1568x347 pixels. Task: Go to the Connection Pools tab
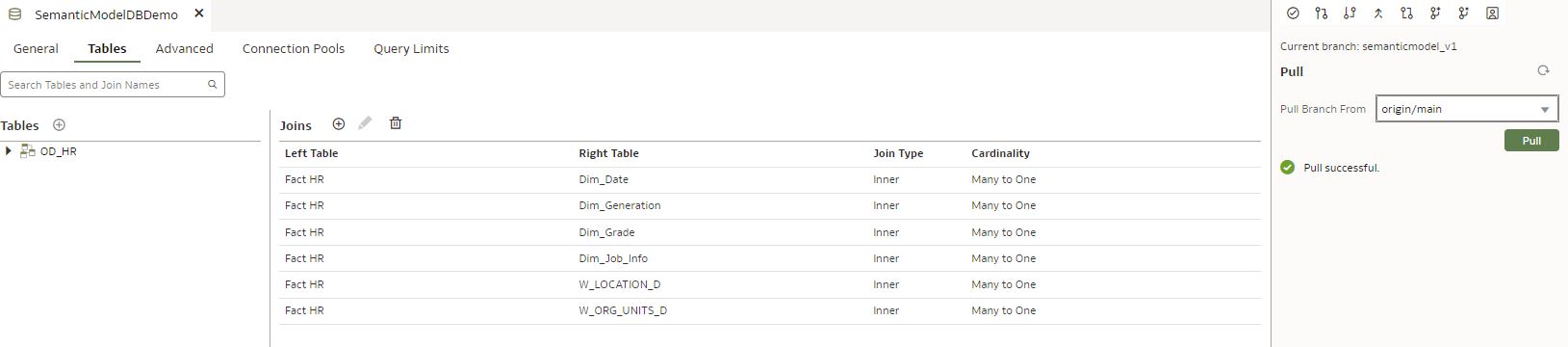click(294, 49)
